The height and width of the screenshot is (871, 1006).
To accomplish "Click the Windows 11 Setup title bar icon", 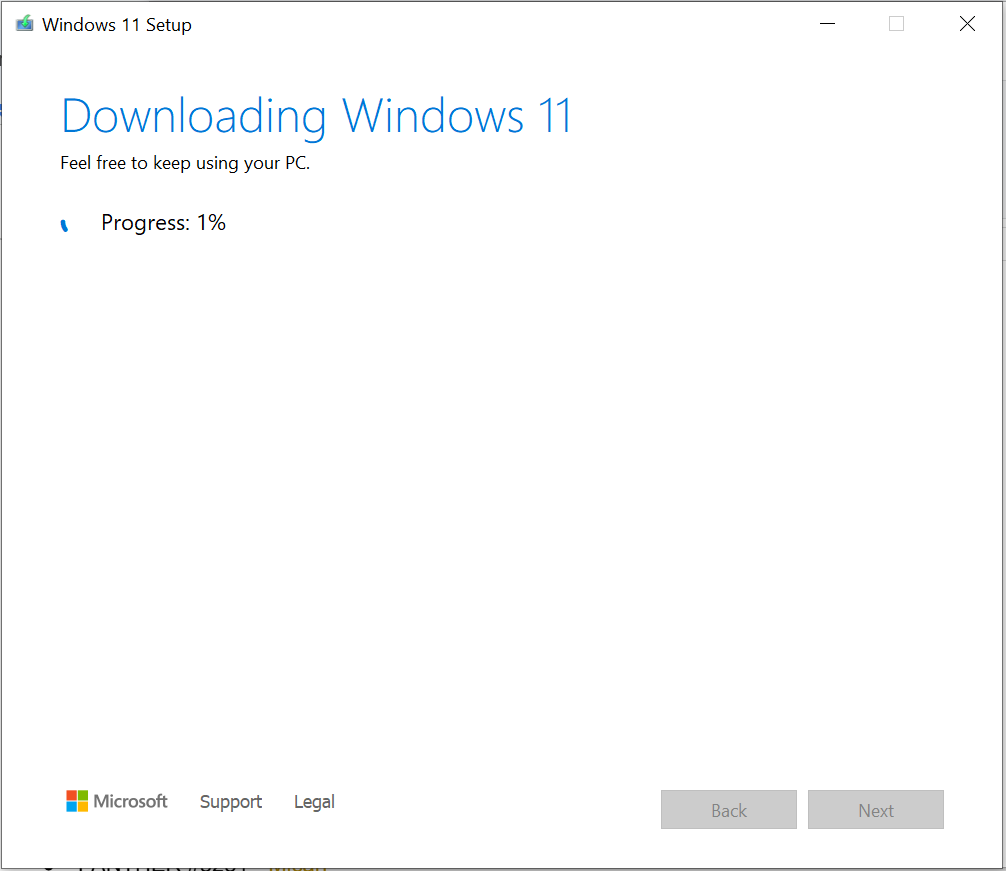I will pyautogui.click(x=25, y=24).
